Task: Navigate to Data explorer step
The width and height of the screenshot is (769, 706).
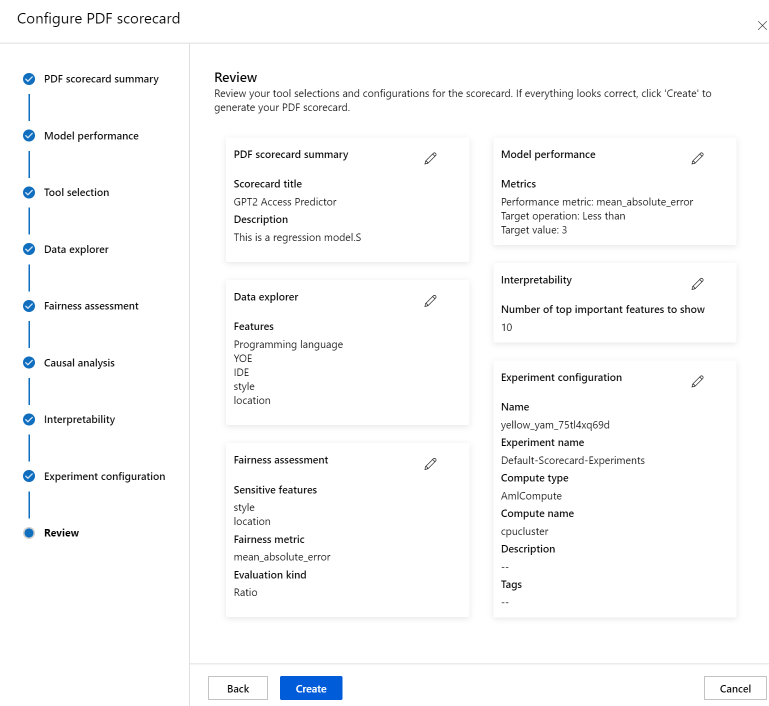Action: tap(76, 249)
